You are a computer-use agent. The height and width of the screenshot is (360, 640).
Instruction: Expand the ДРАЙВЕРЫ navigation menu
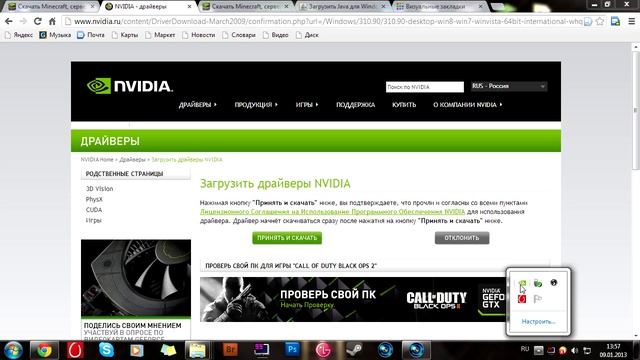click(x=198, y=105)
